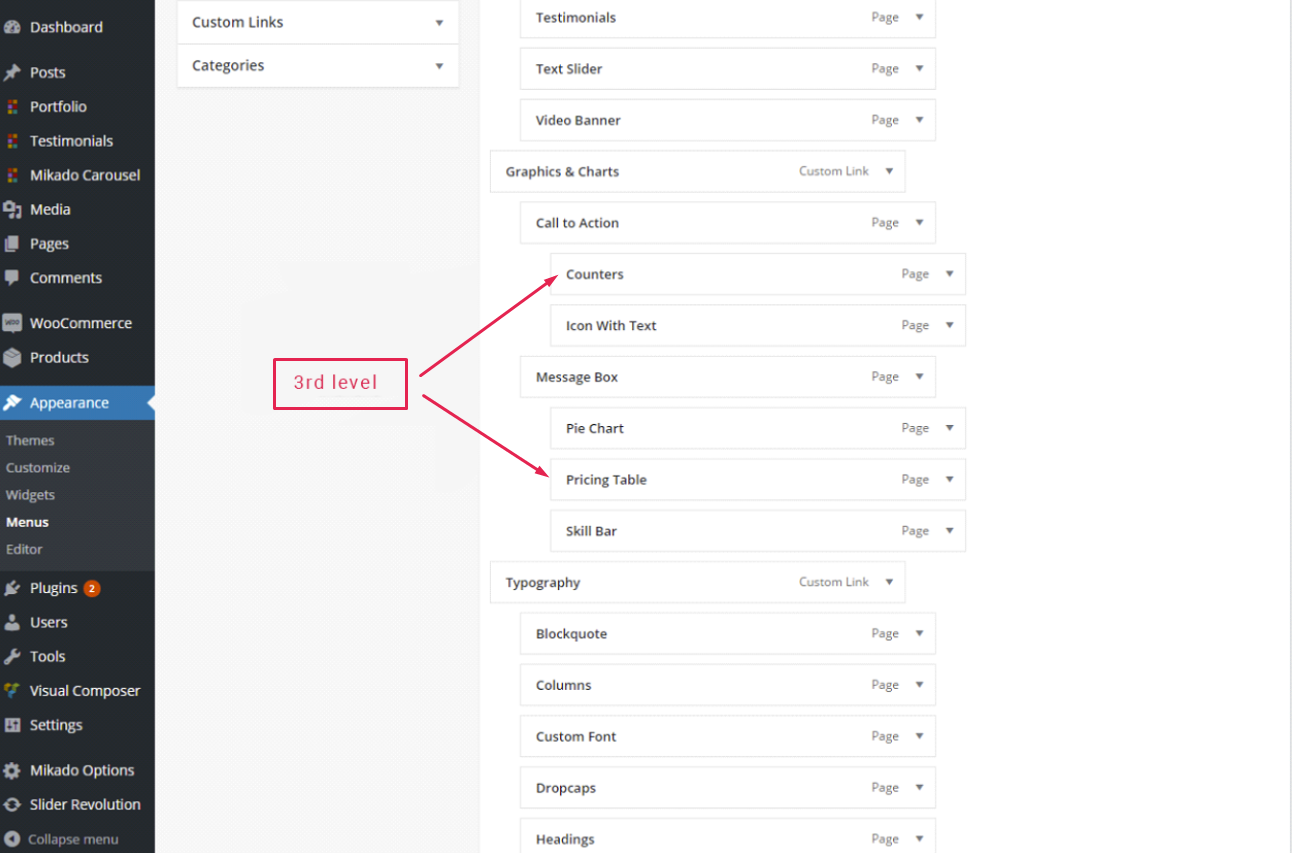This screenshot has width=1292, height=853.
Task: Expand the Message Box item arrow
Action: (x=919, y=377)
